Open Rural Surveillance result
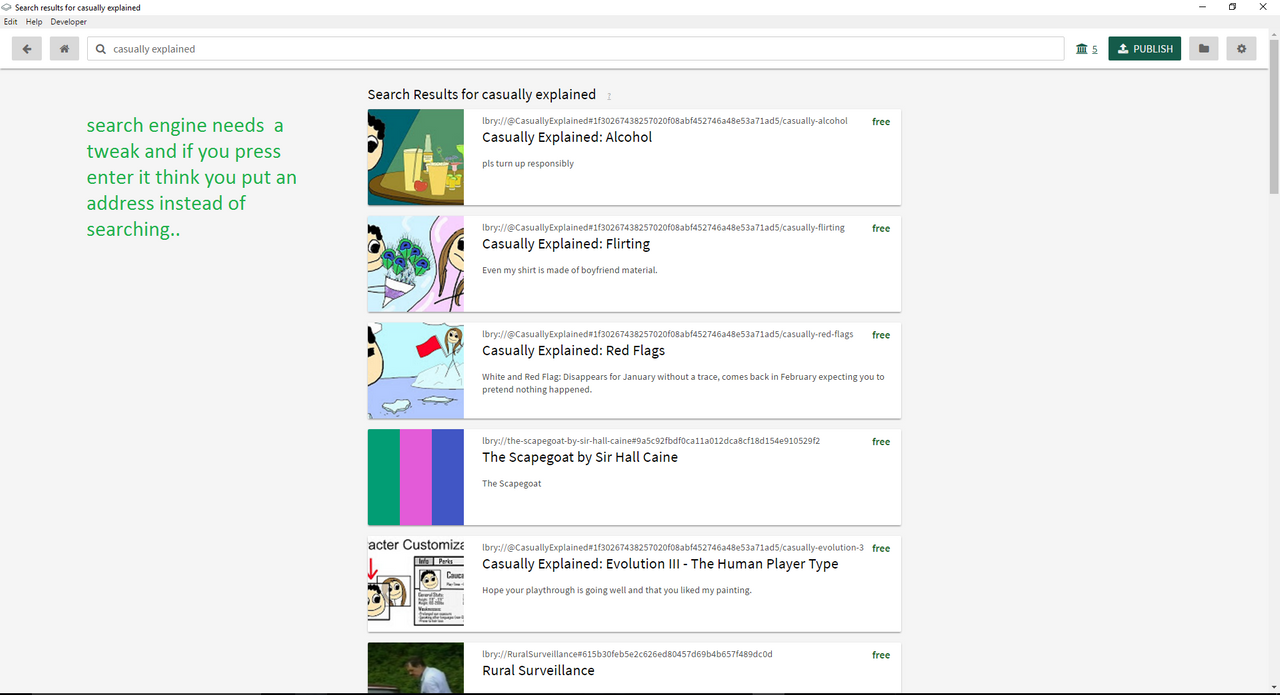The width and height of the screenshot is (1280, 695). click(538, 671)
